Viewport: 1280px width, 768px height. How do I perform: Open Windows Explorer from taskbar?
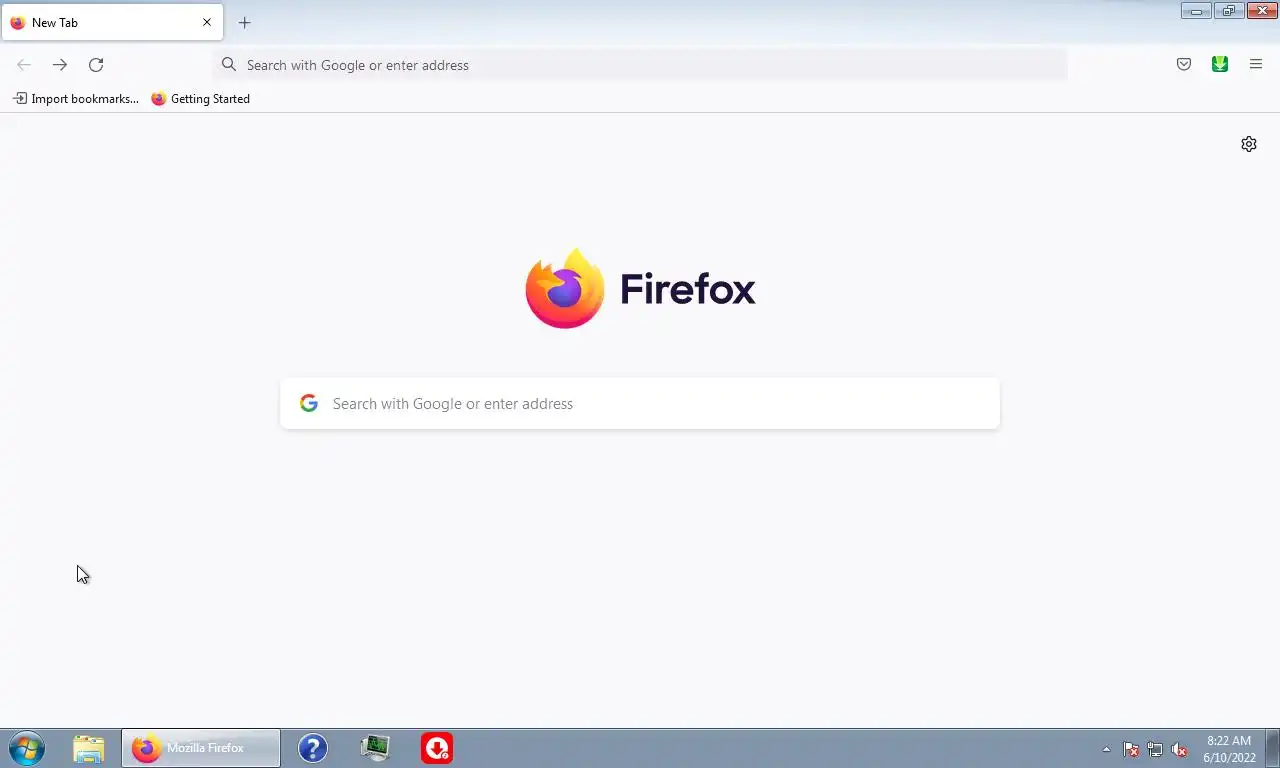[x=89, y=748]
